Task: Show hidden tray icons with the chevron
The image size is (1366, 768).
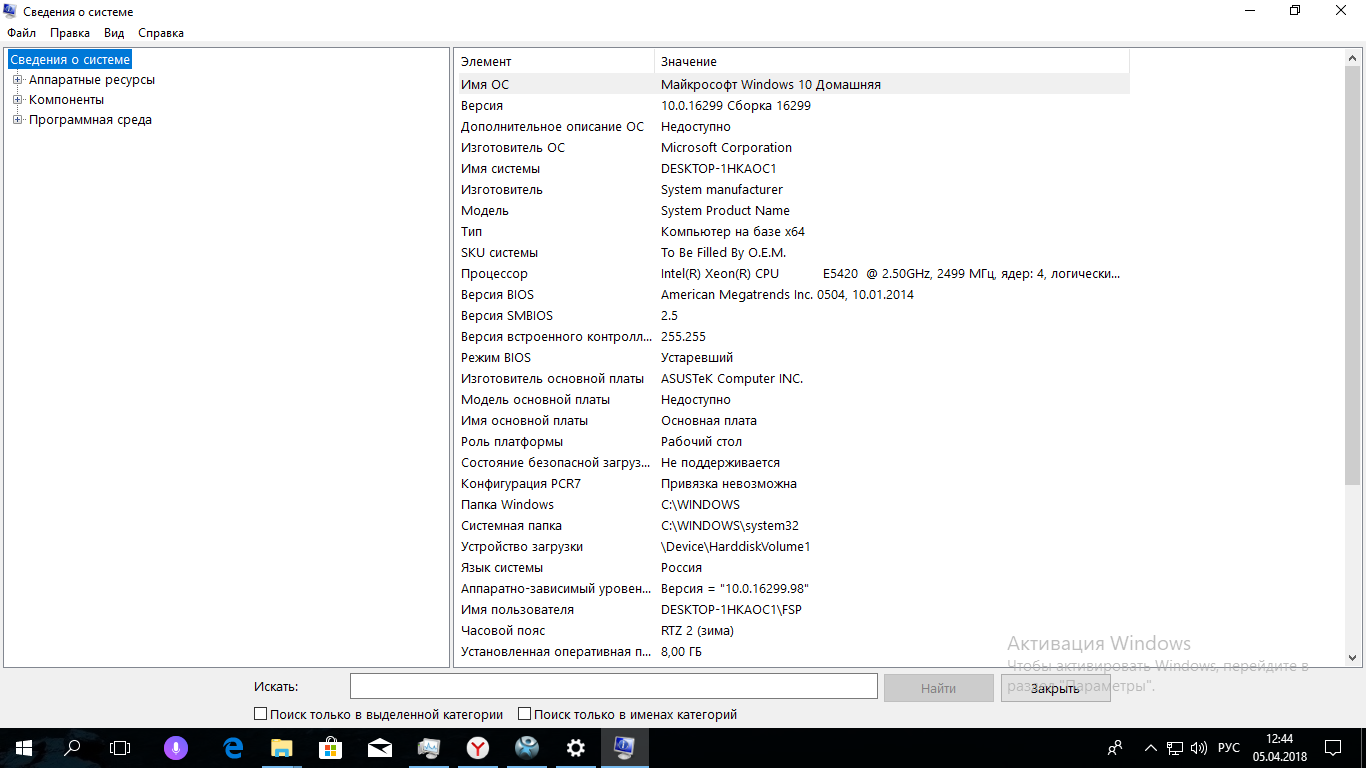Action: click(x=1151, y=748)
